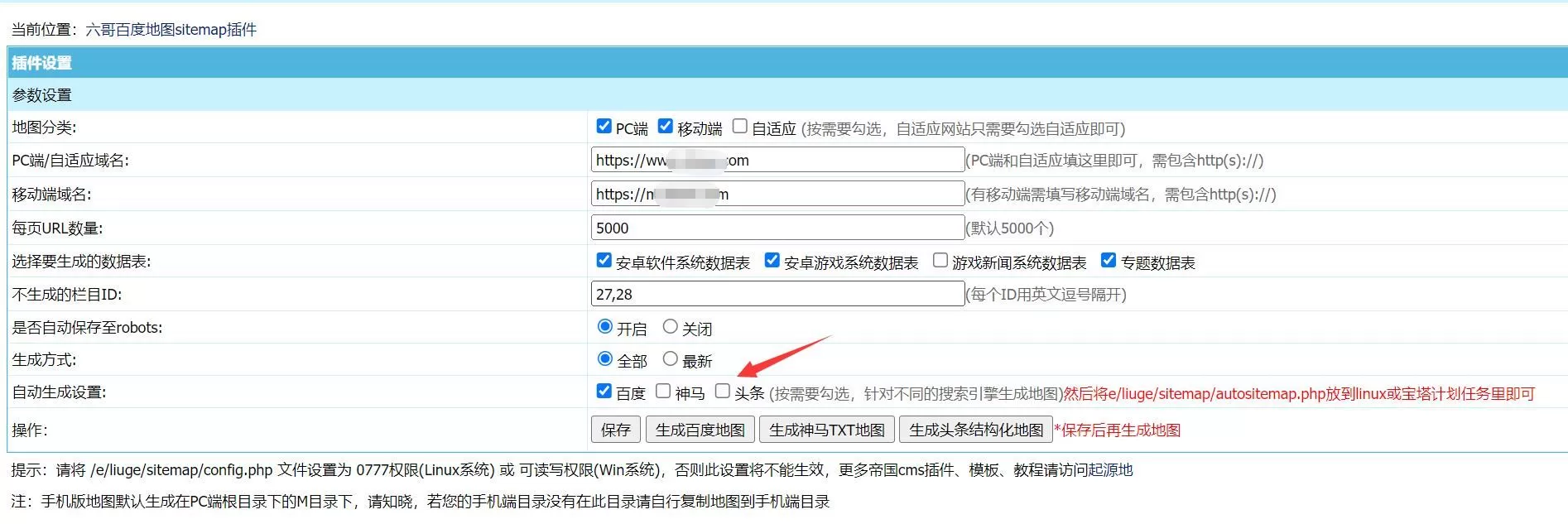Image resolution: width=1568 pixels, height=524 pixels.
Task: Choose 最新 generation mode
Action: click(x=671, y=359)
